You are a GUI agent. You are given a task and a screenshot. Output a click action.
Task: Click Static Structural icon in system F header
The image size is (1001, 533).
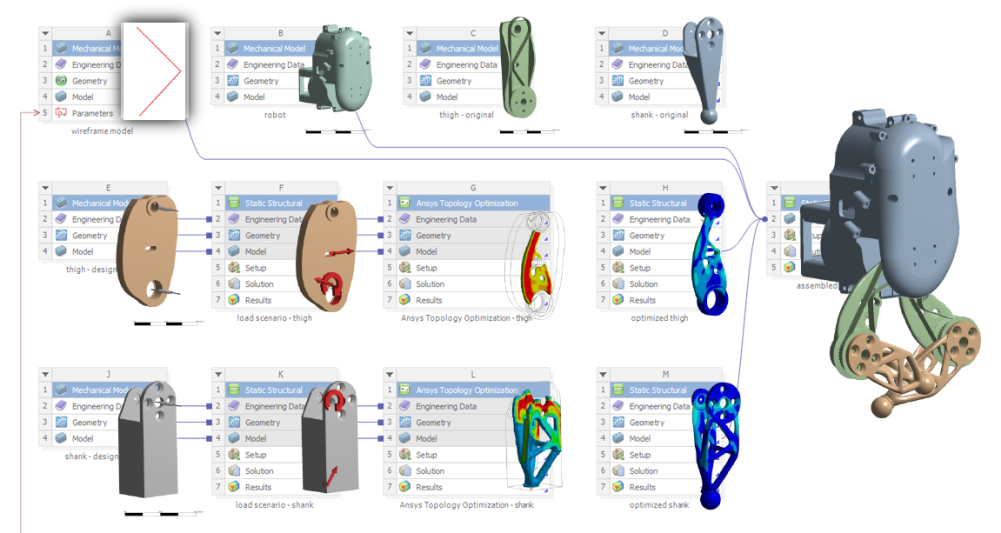[233, 203]
